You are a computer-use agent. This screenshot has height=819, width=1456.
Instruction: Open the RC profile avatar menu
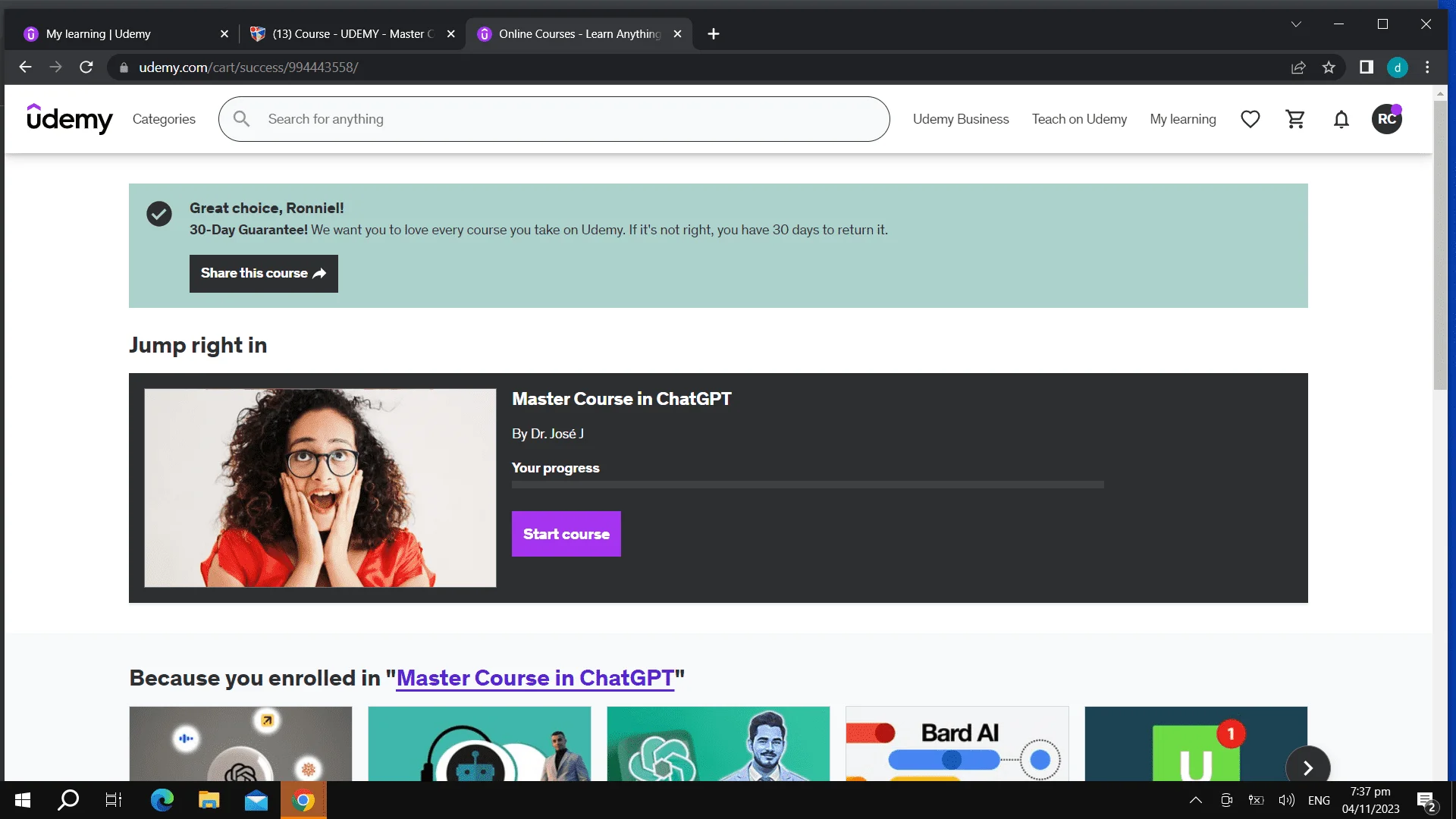pos(1387,119)
